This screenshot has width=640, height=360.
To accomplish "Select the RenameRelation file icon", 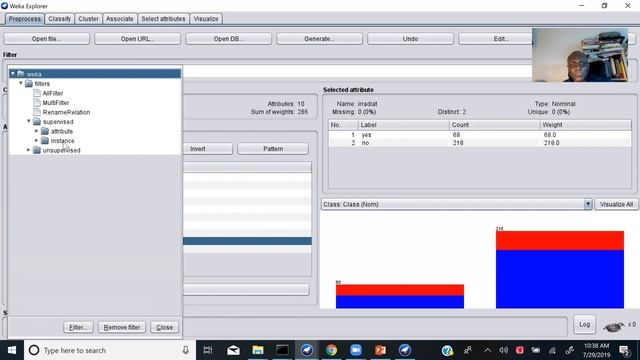I will [x=37, y=112].
